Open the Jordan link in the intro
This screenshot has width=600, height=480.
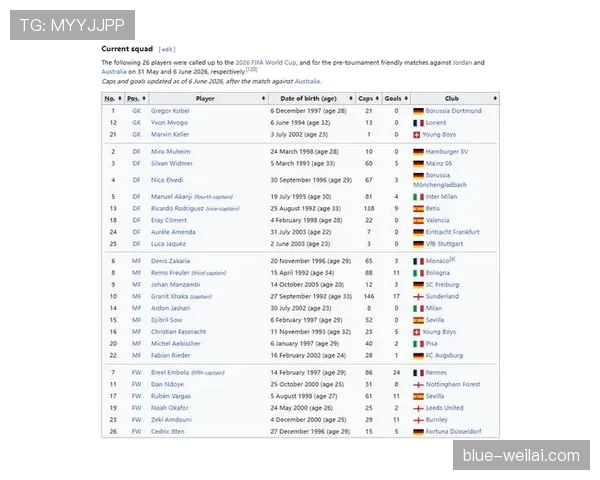[462, 62]
